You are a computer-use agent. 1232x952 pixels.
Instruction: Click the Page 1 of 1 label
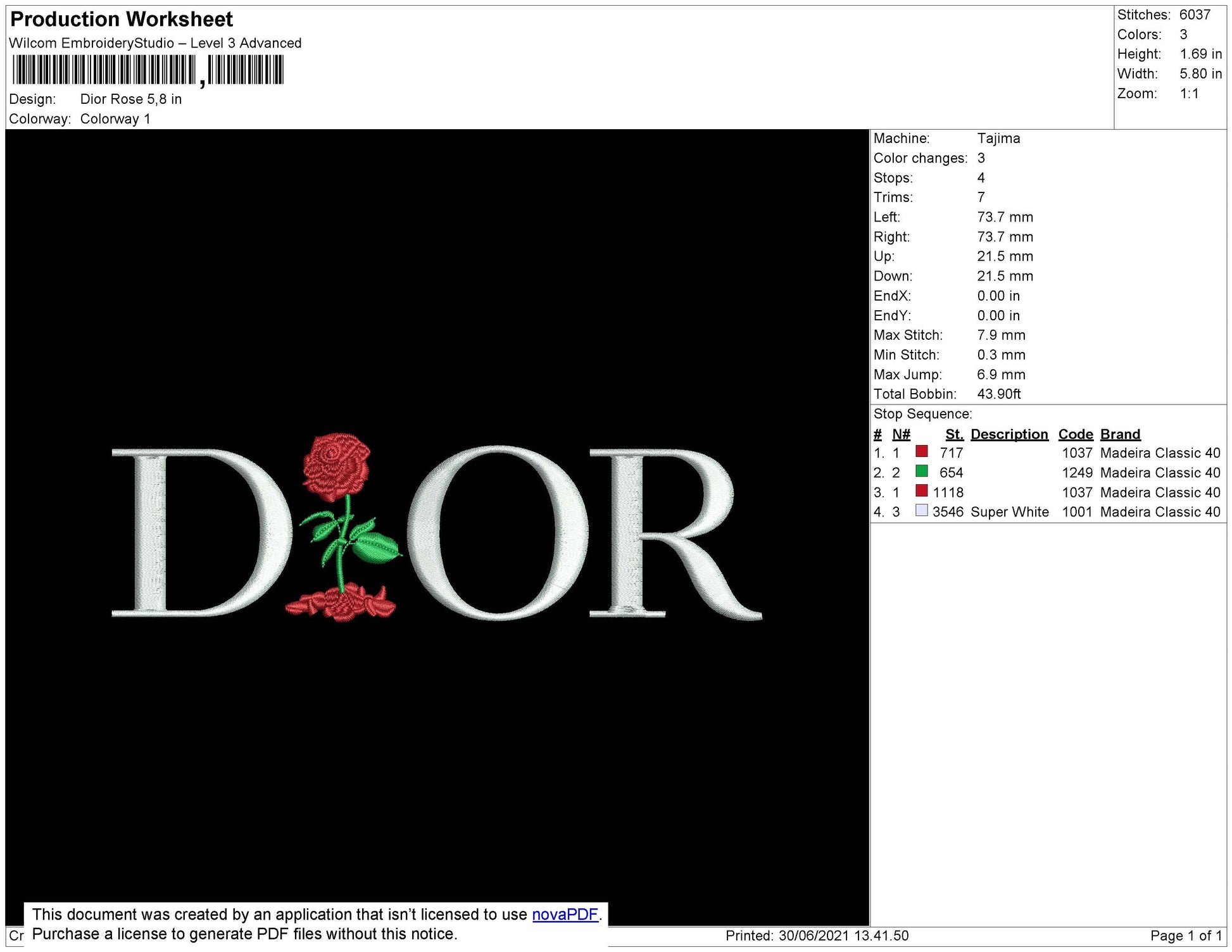1188,935
